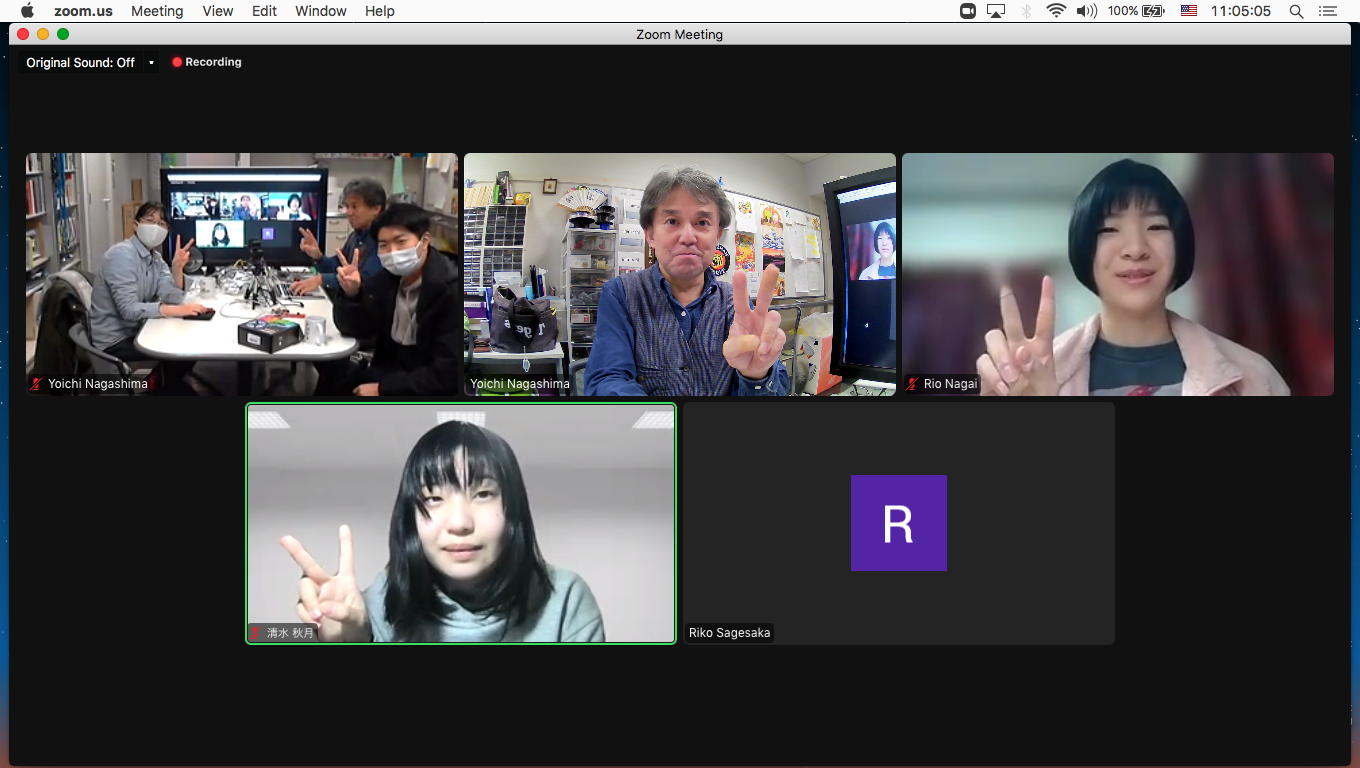This screenshot has width=1360, height=768.
Task: Click the Rio Nagai name label
Action: coord(950,384)
